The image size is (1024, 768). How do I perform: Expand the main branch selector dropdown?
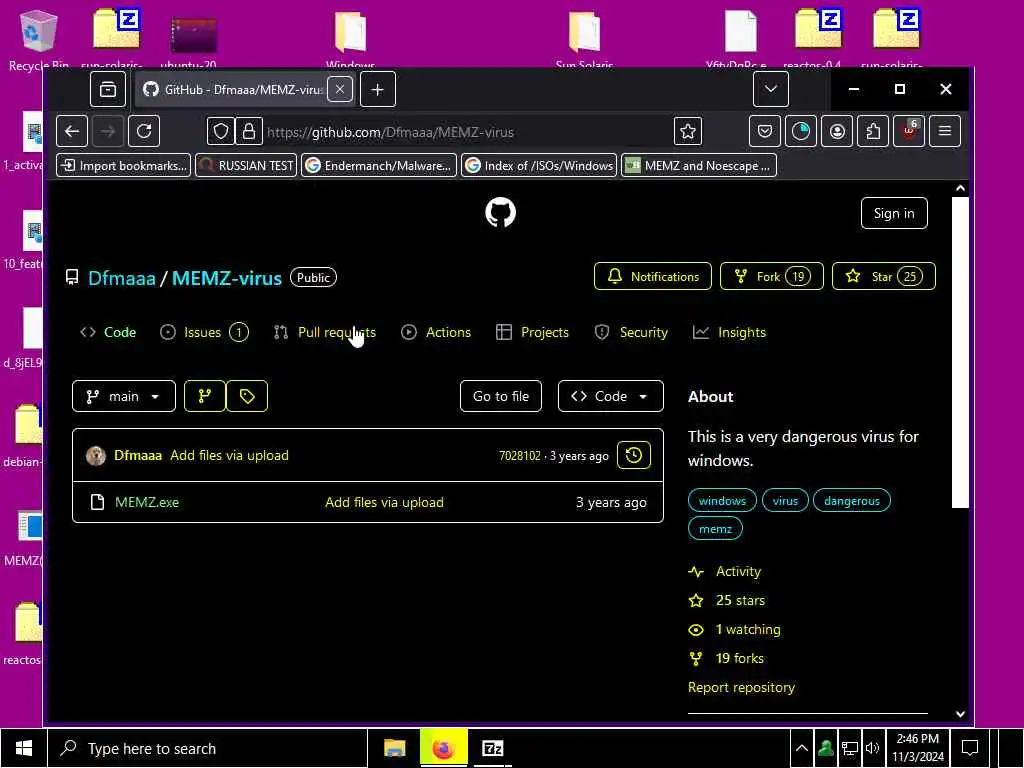124,396
